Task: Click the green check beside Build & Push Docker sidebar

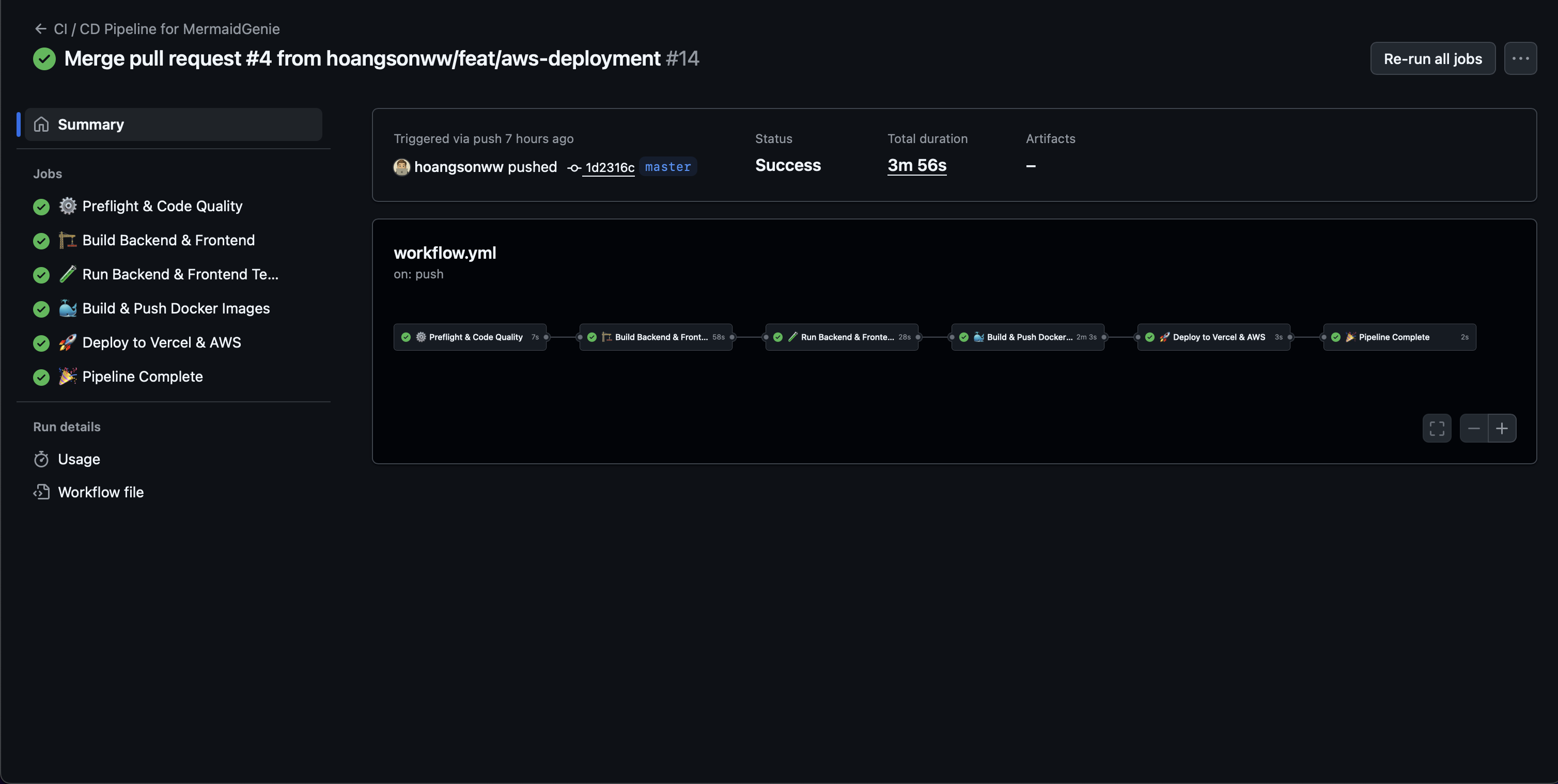Action: (x=41, y=309)
